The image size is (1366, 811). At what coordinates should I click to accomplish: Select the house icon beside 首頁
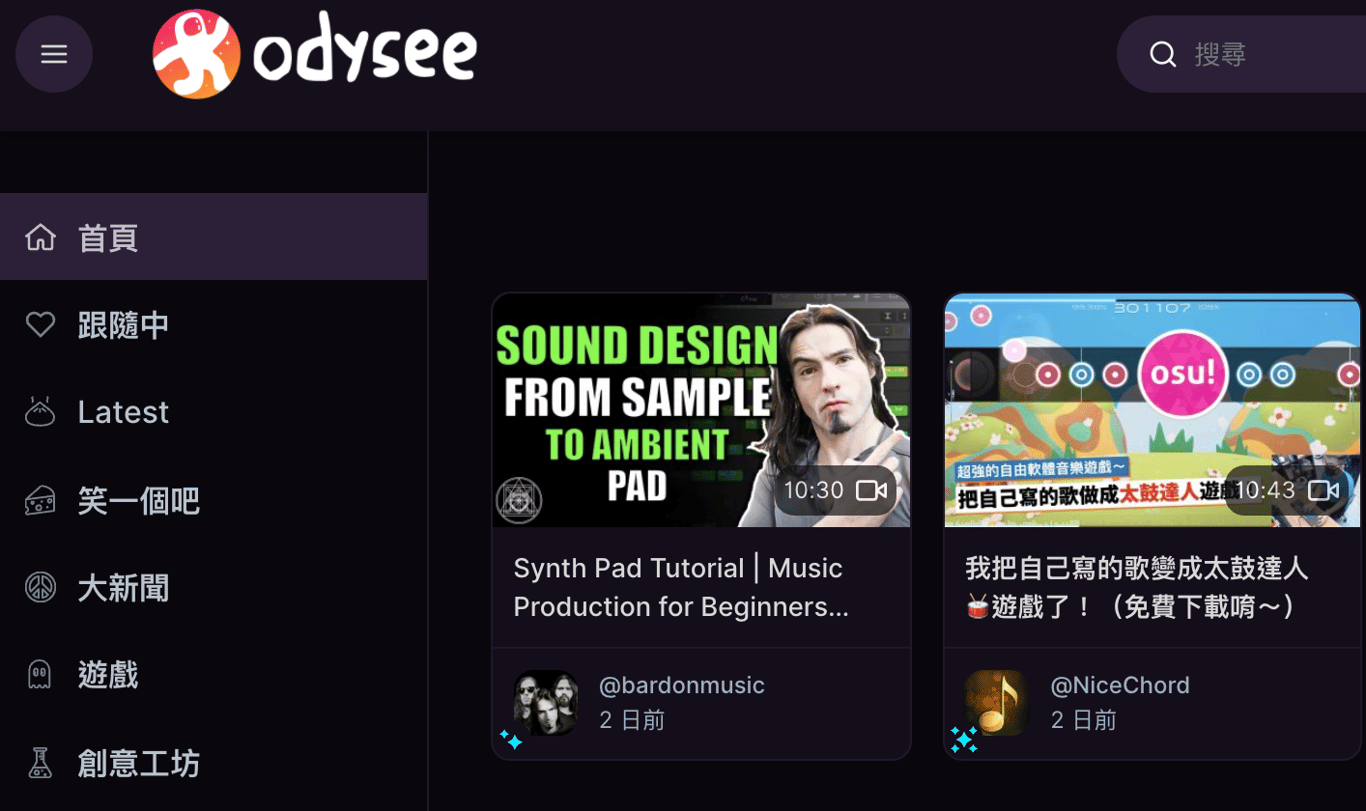[40, 237]
